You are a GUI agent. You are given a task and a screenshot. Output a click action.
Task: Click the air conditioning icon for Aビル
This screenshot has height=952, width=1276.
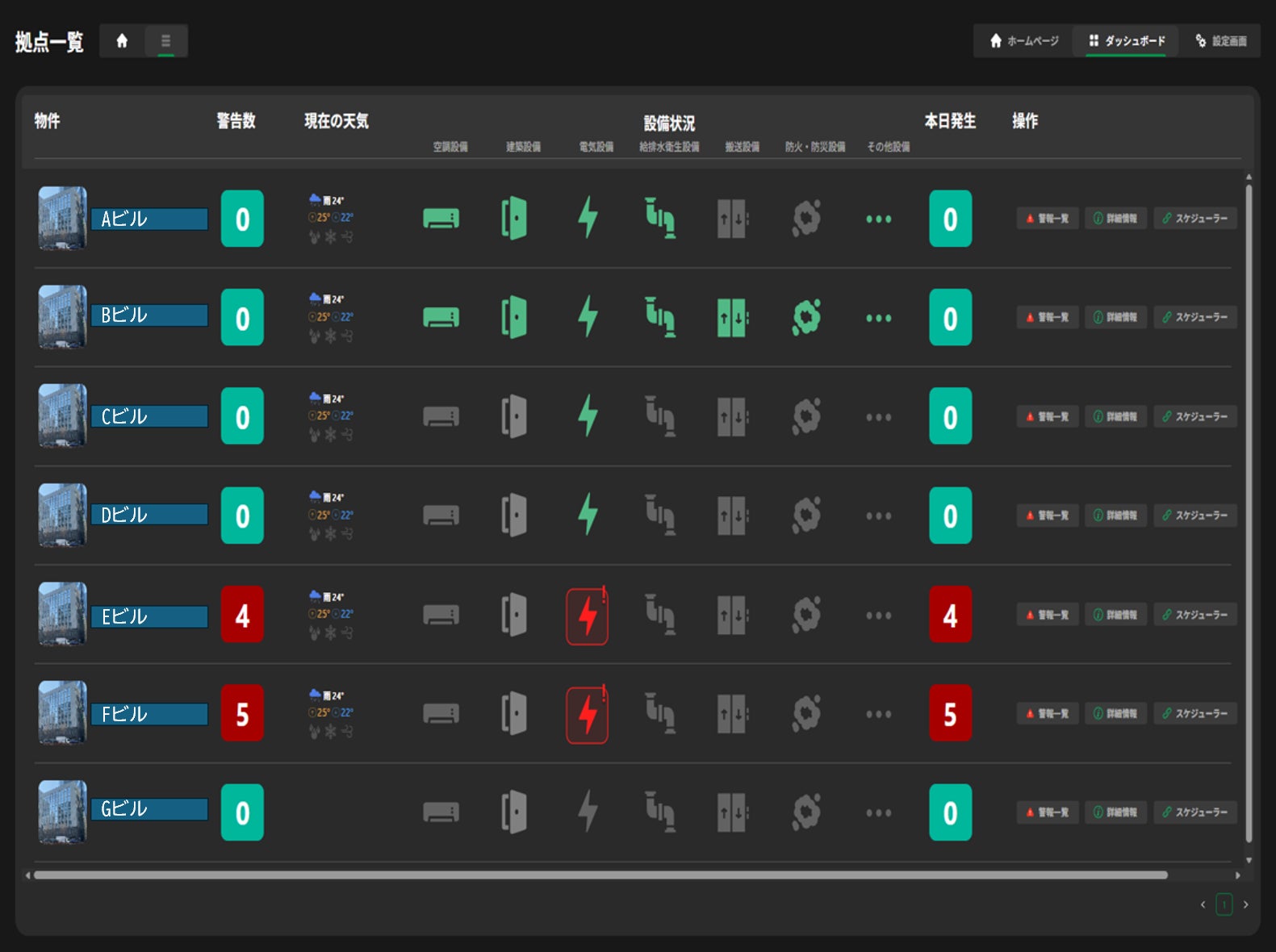click(441, 219)
